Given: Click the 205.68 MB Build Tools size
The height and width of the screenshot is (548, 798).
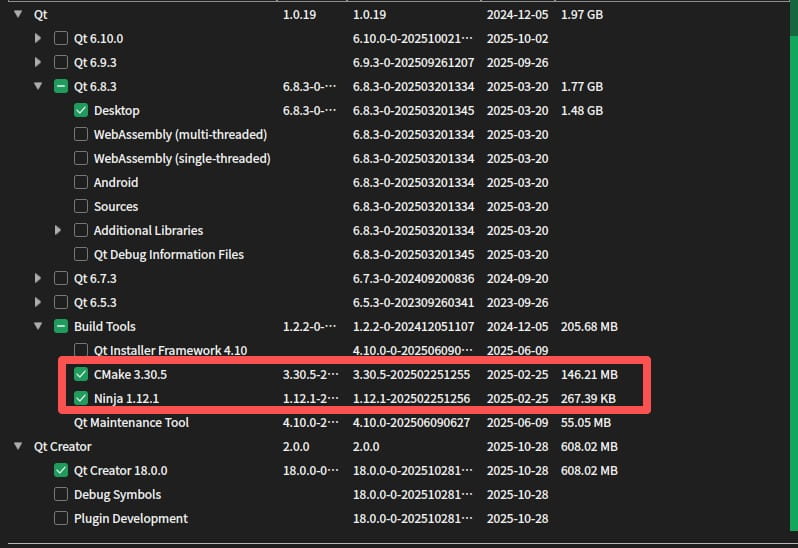Looking at the screenshot, I should (x=589, y=326).
